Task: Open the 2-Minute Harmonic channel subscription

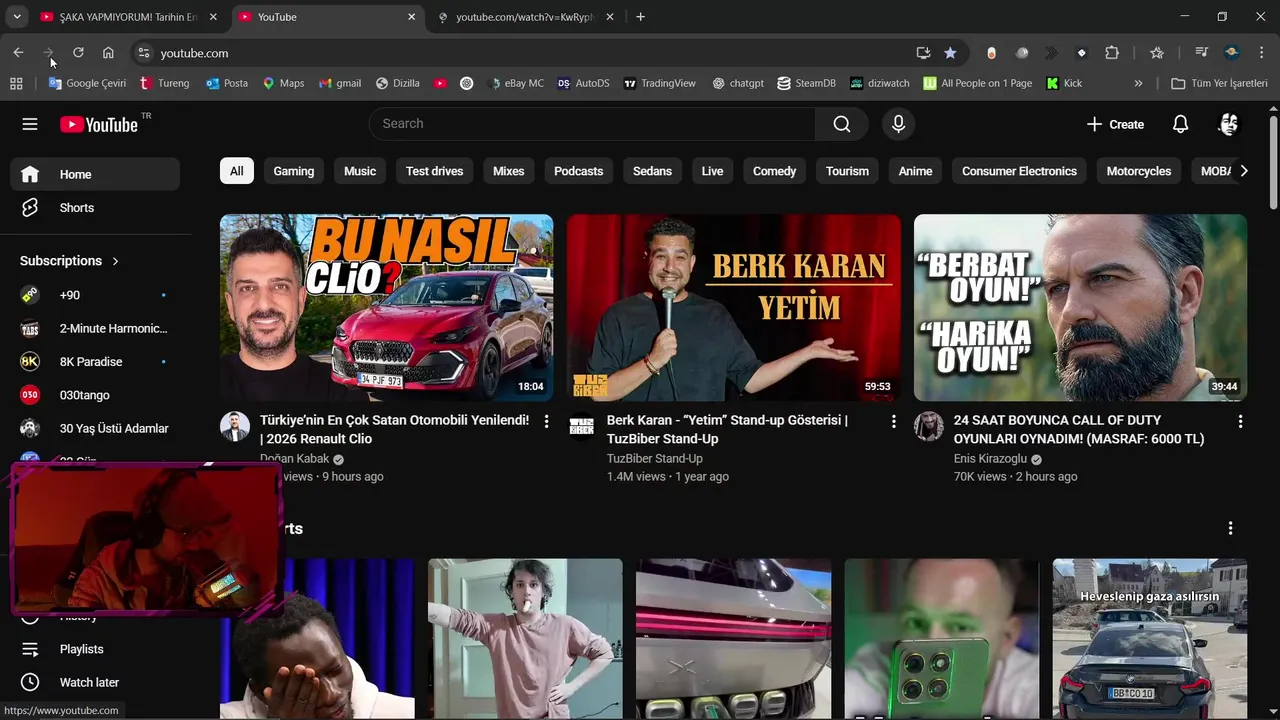Action: click(x=95, y=328)
